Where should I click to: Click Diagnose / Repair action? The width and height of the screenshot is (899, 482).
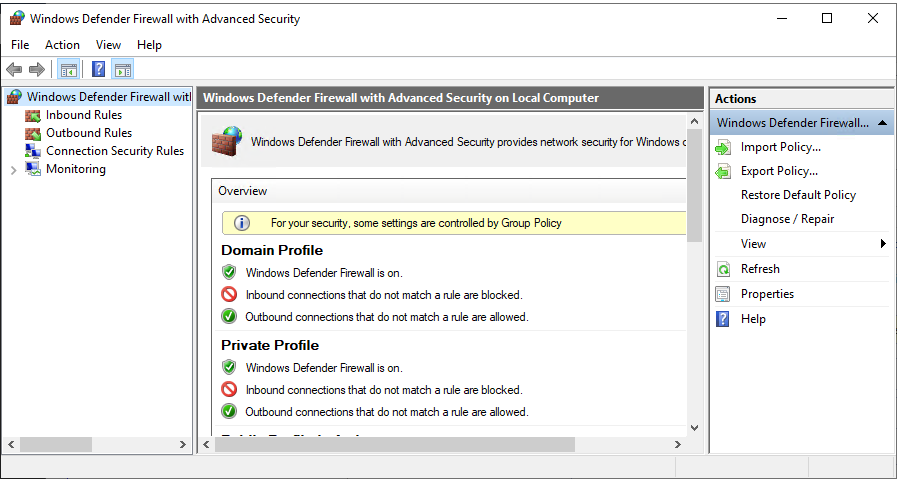[787, 219]
